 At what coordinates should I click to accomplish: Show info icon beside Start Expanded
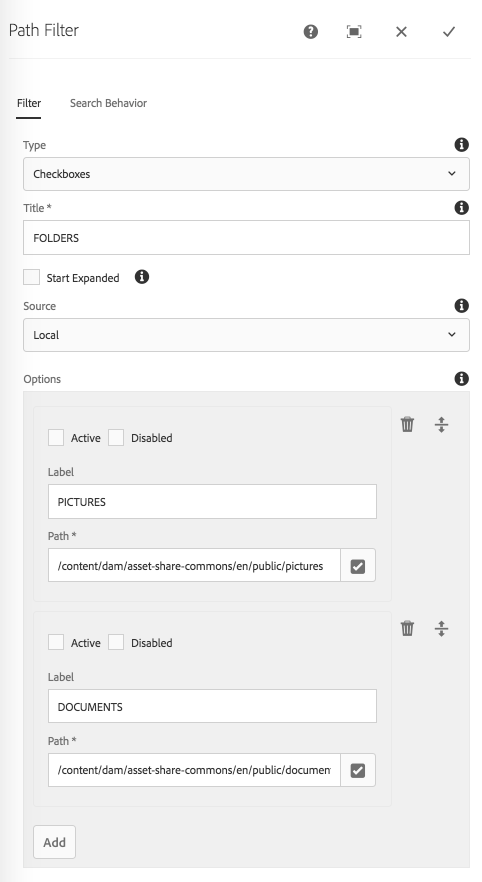(142, 277)
